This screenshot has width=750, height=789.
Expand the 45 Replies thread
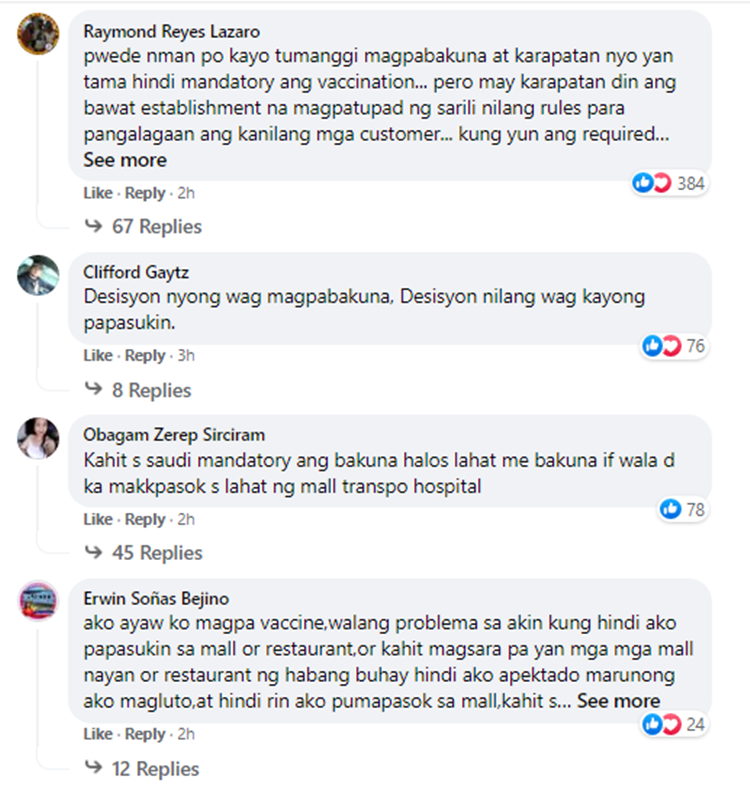click(x=143, y=553)
